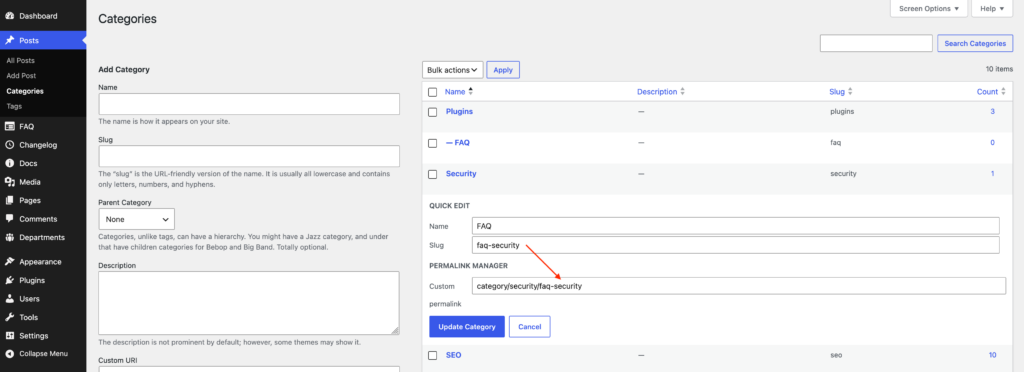The height and width of the screenshot is (372, 1024).
Task: Click the "10 items" count text
Action: (x=999, y=69)
